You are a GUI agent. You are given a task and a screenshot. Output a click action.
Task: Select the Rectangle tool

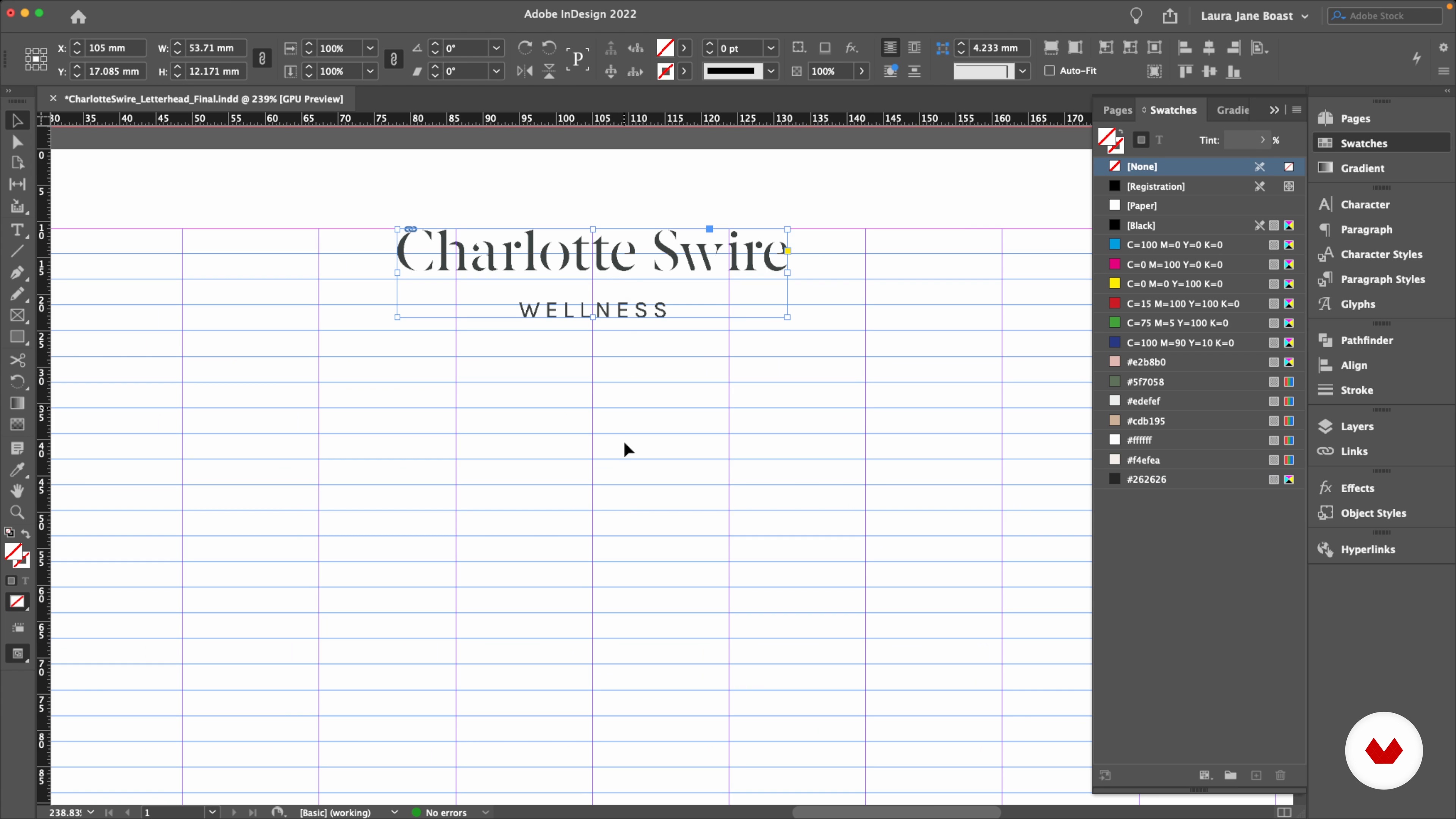tap(17, 337)
